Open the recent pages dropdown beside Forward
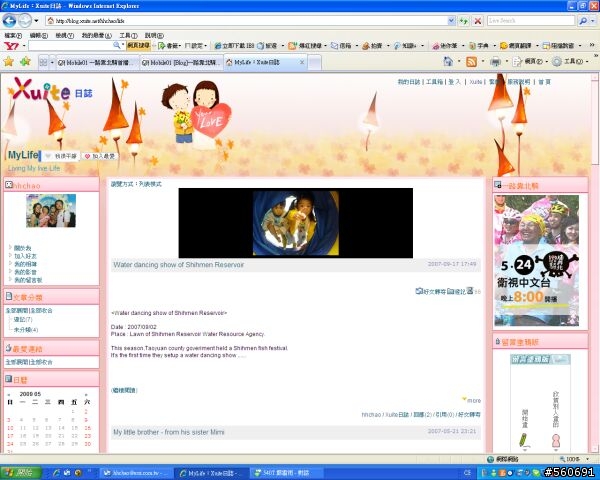The height and width of the screenshot is (480, 600). tap(36, 21)
